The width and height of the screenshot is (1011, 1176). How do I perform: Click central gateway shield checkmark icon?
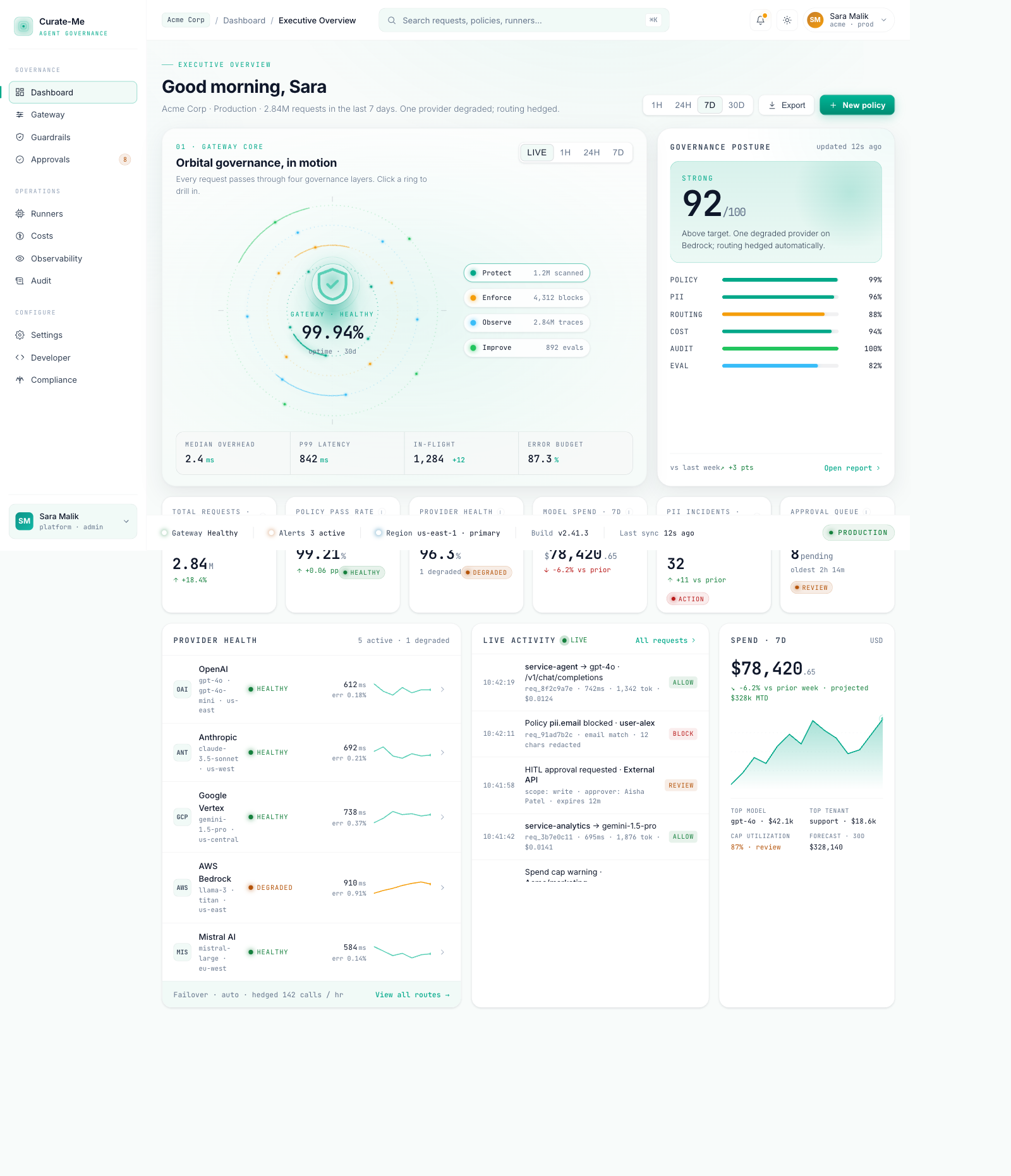pyautogui.click(x=332, y=284)
